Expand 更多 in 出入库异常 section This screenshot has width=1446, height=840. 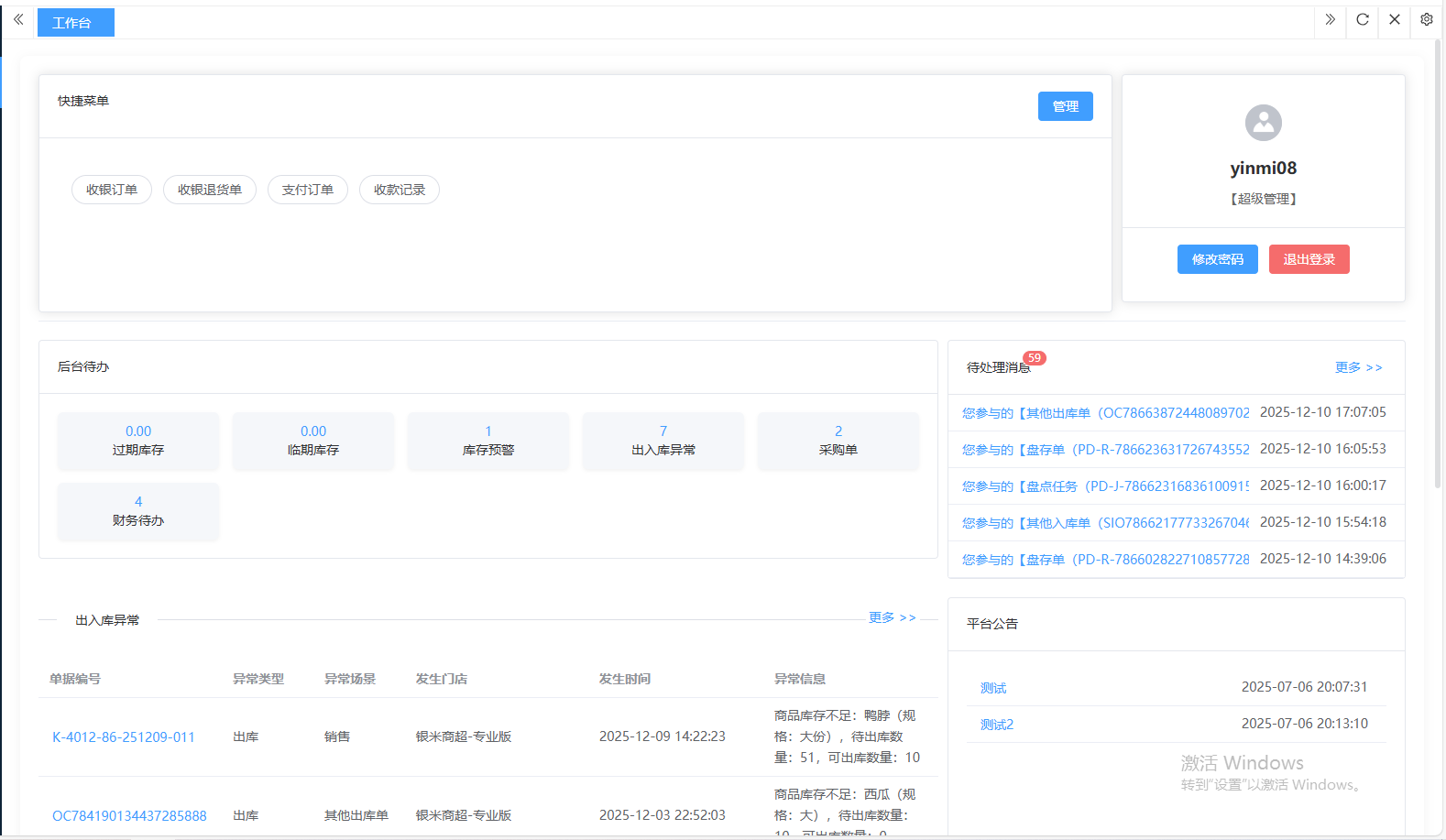892,617
